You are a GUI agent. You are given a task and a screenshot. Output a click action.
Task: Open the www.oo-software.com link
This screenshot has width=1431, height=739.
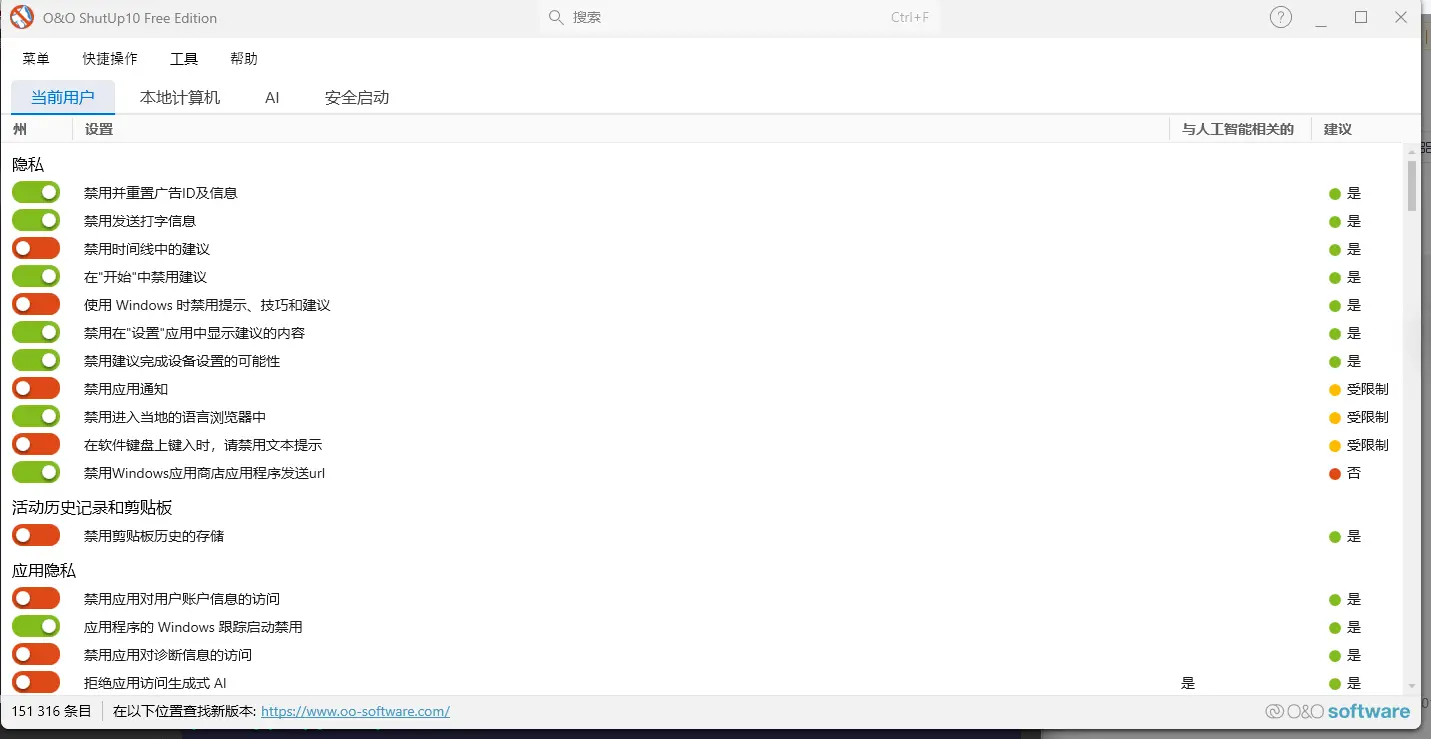click(355, 711)
